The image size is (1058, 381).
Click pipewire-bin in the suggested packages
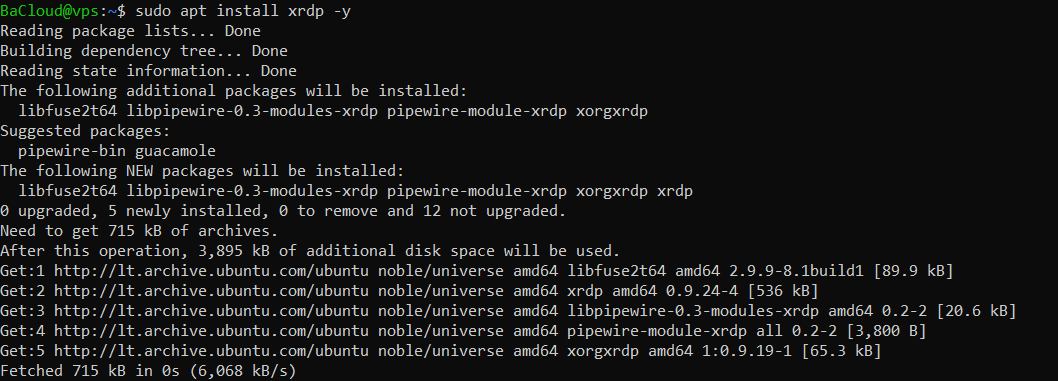[x=72, y=151]
